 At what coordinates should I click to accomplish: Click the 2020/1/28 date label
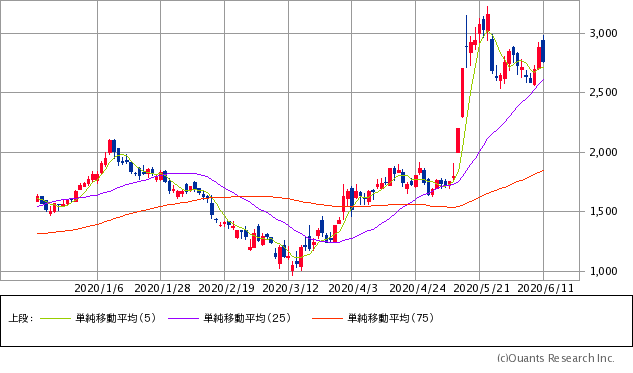pos(162,288)
